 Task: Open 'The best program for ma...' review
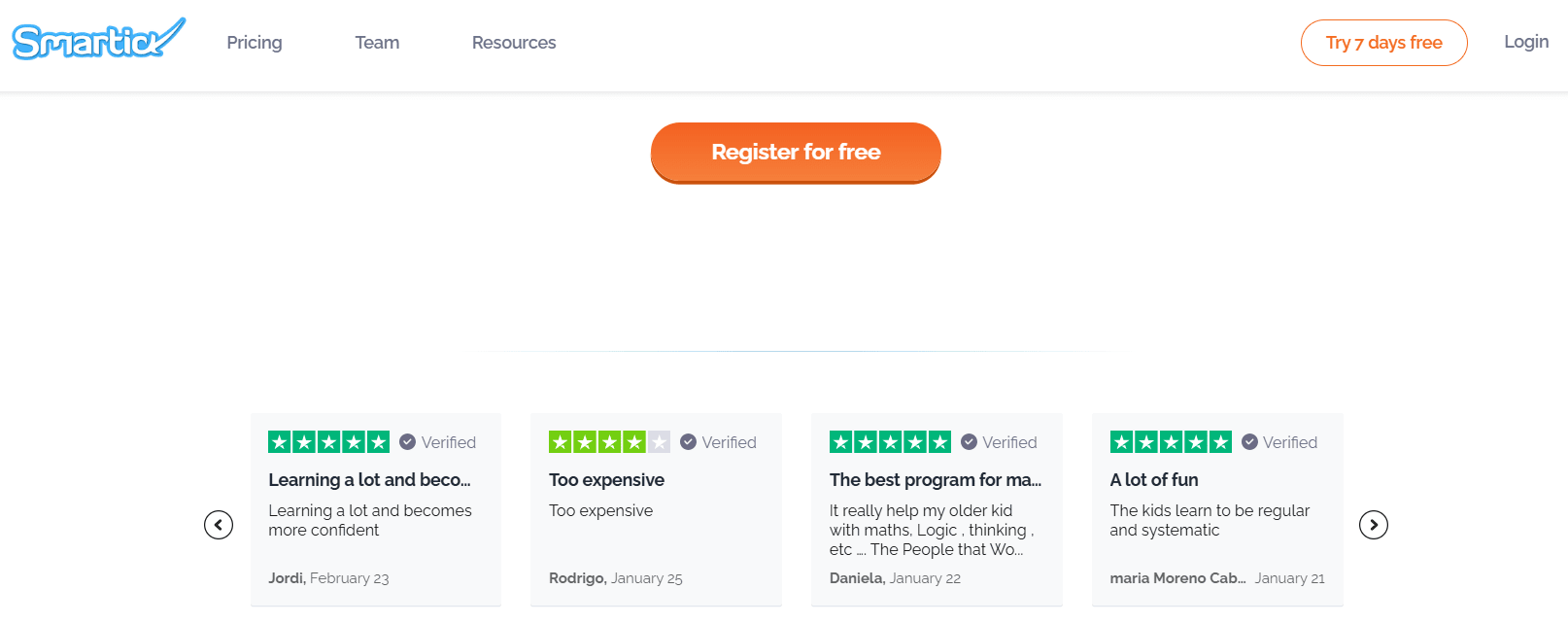935,480
